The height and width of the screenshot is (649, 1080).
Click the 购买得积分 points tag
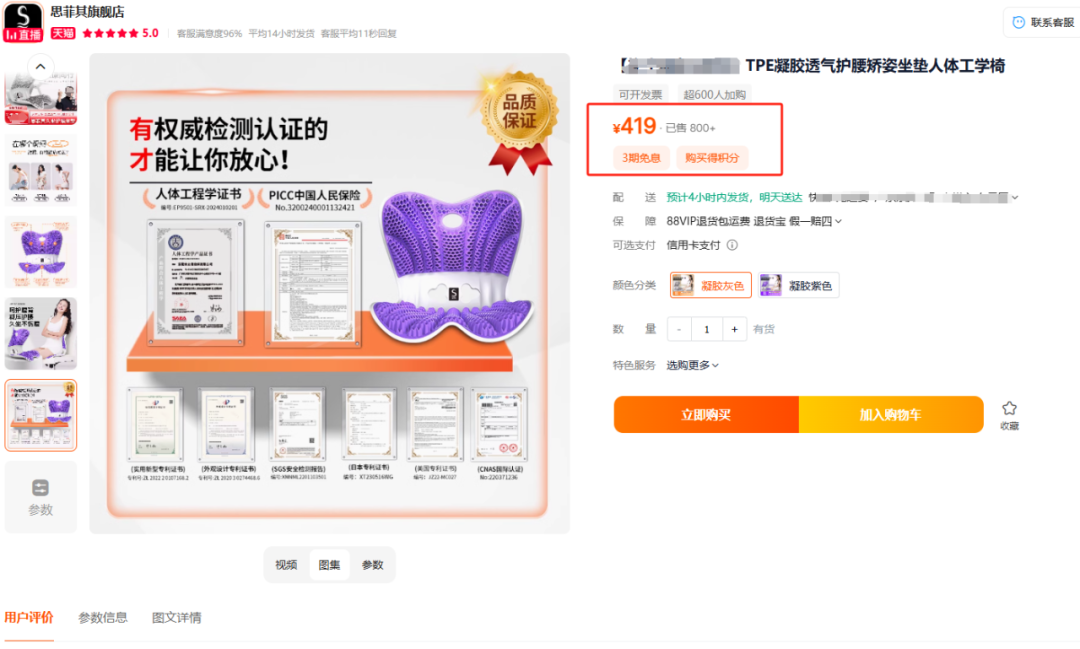coord(712,158)
